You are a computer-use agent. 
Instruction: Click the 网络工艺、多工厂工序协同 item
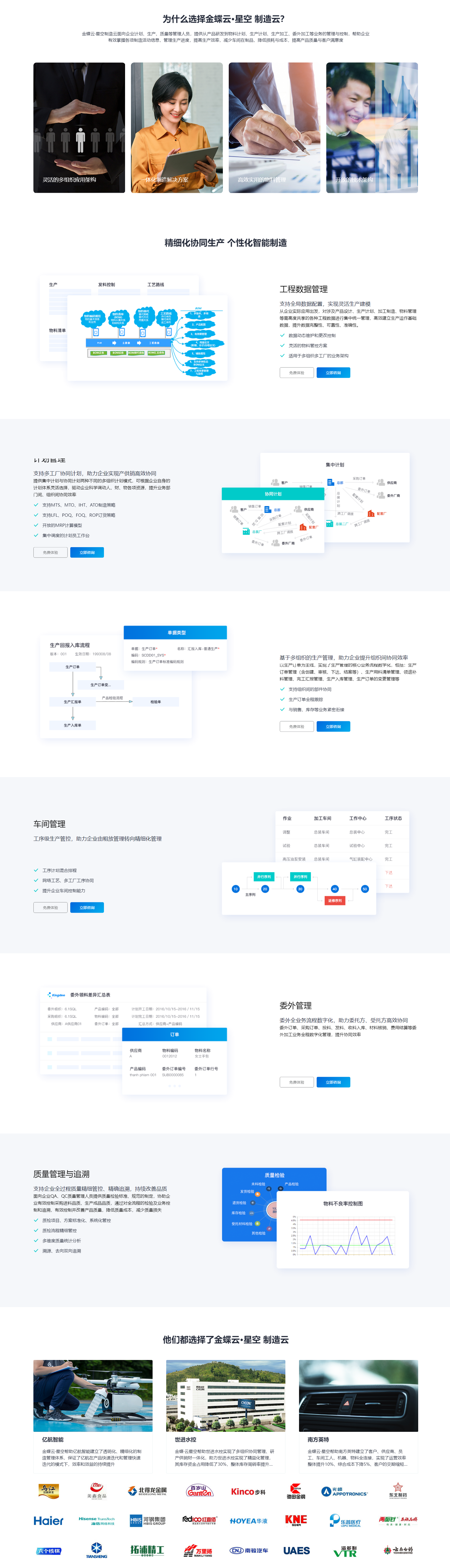click(68, 880)
